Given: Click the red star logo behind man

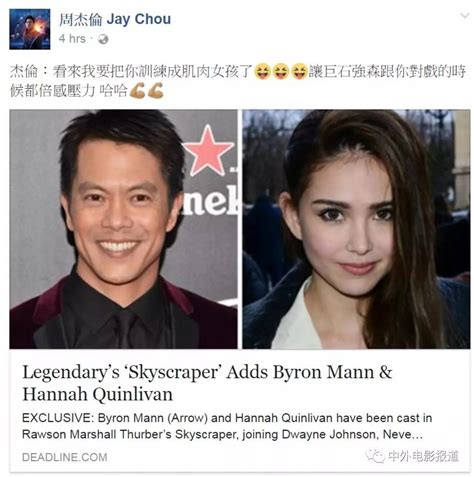Looking at the screenshot, I should tap(208, 151).
